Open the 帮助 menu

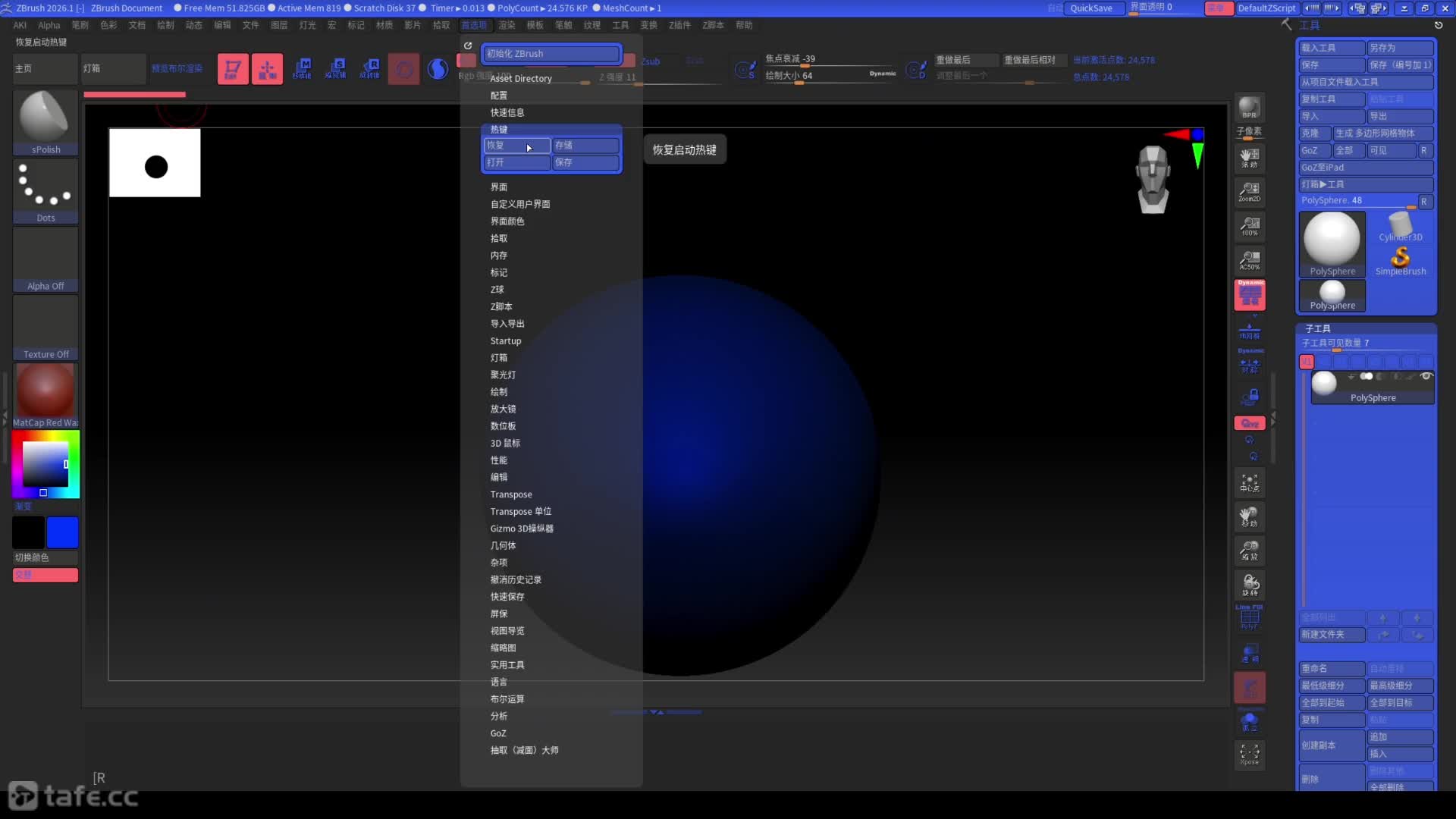[745, 25]
